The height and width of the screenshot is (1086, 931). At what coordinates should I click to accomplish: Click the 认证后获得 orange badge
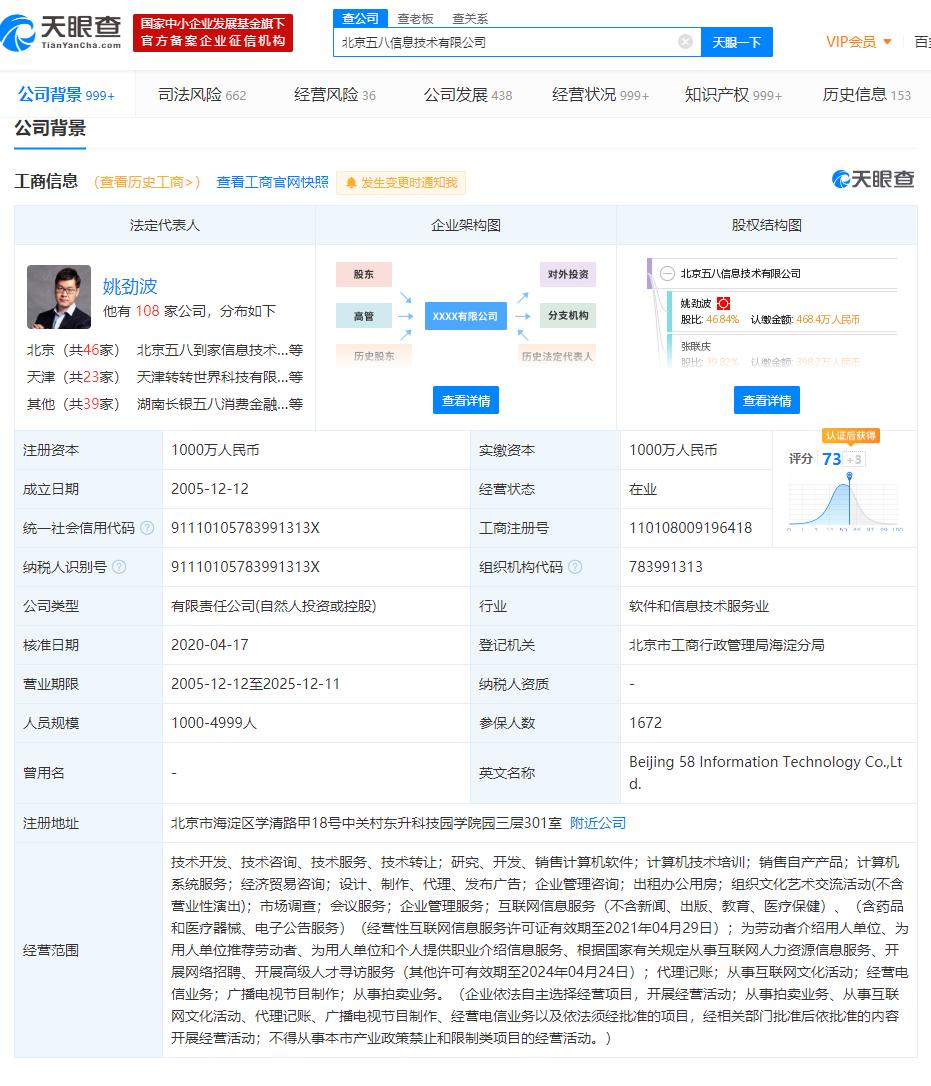point(851,436)
